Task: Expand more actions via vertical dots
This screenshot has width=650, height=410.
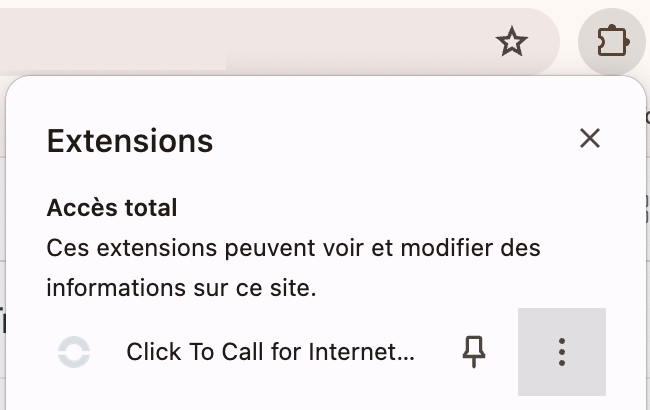Action: [562, 352]
